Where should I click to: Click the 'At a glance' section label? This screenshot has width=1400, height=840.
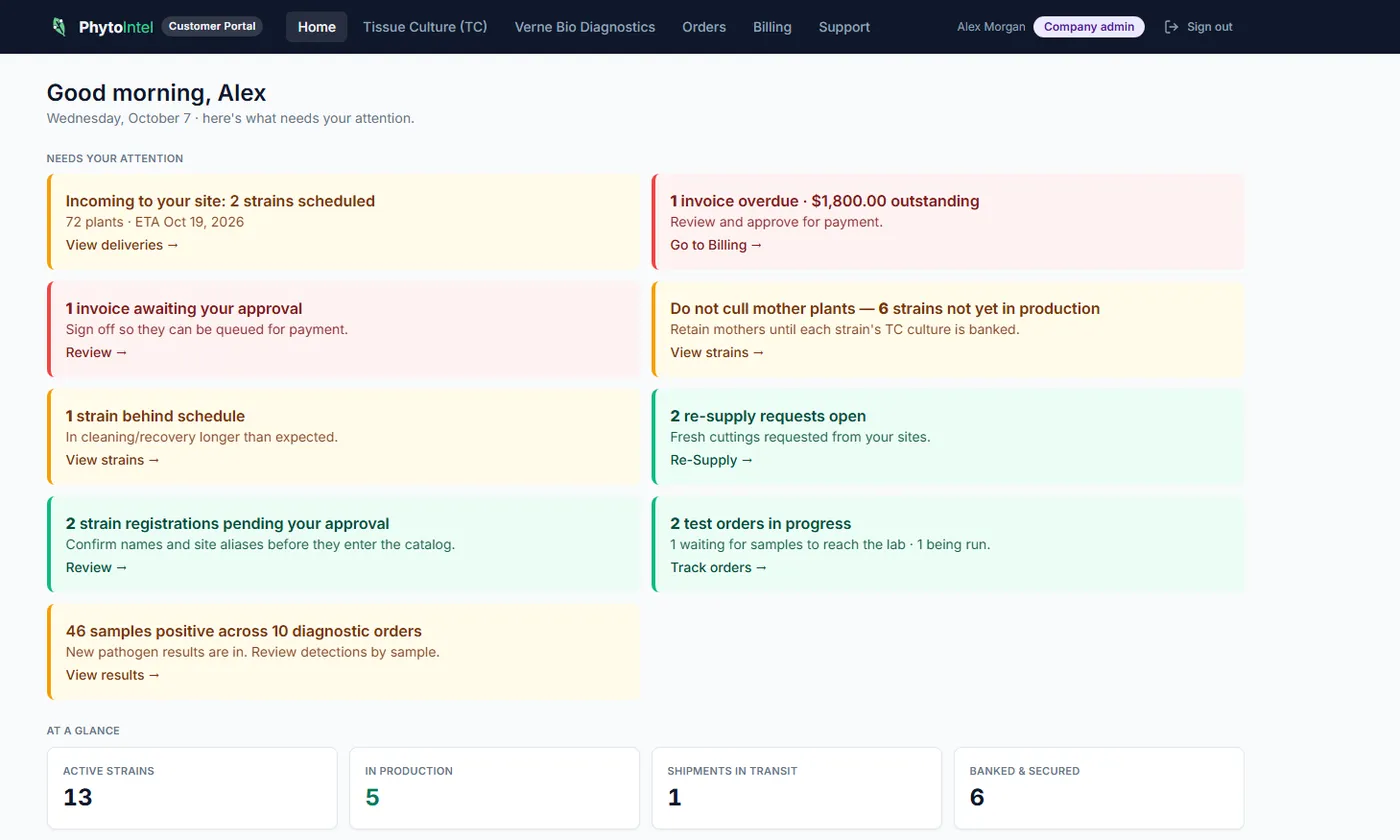tap(83, 731)
